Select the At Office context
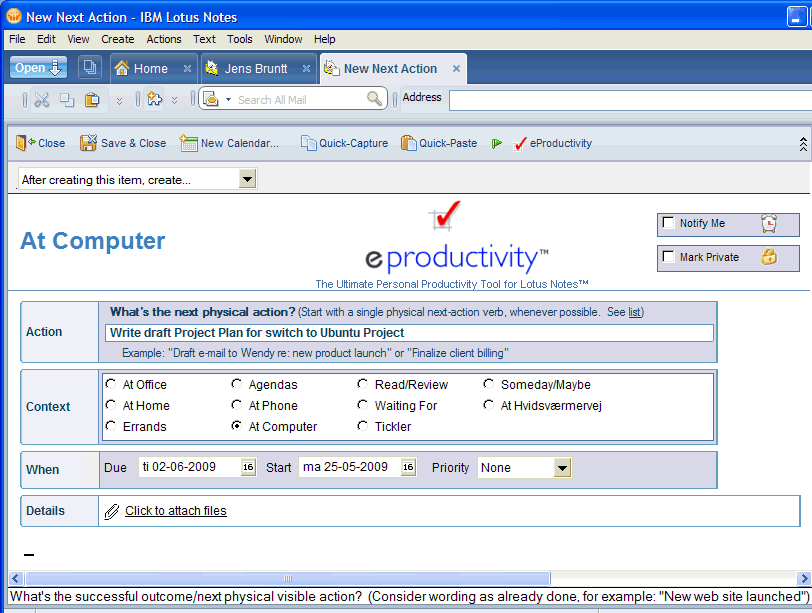 (x=111, y=384)
